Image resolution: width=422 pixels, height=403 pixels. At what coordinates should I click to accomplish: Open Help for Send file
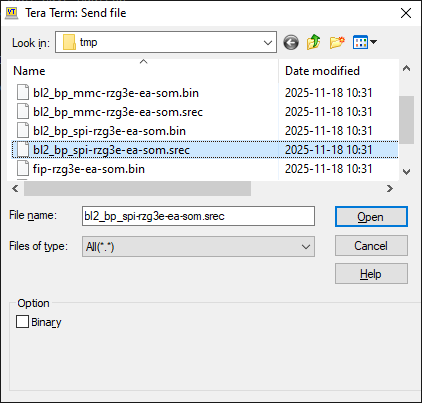371,274
